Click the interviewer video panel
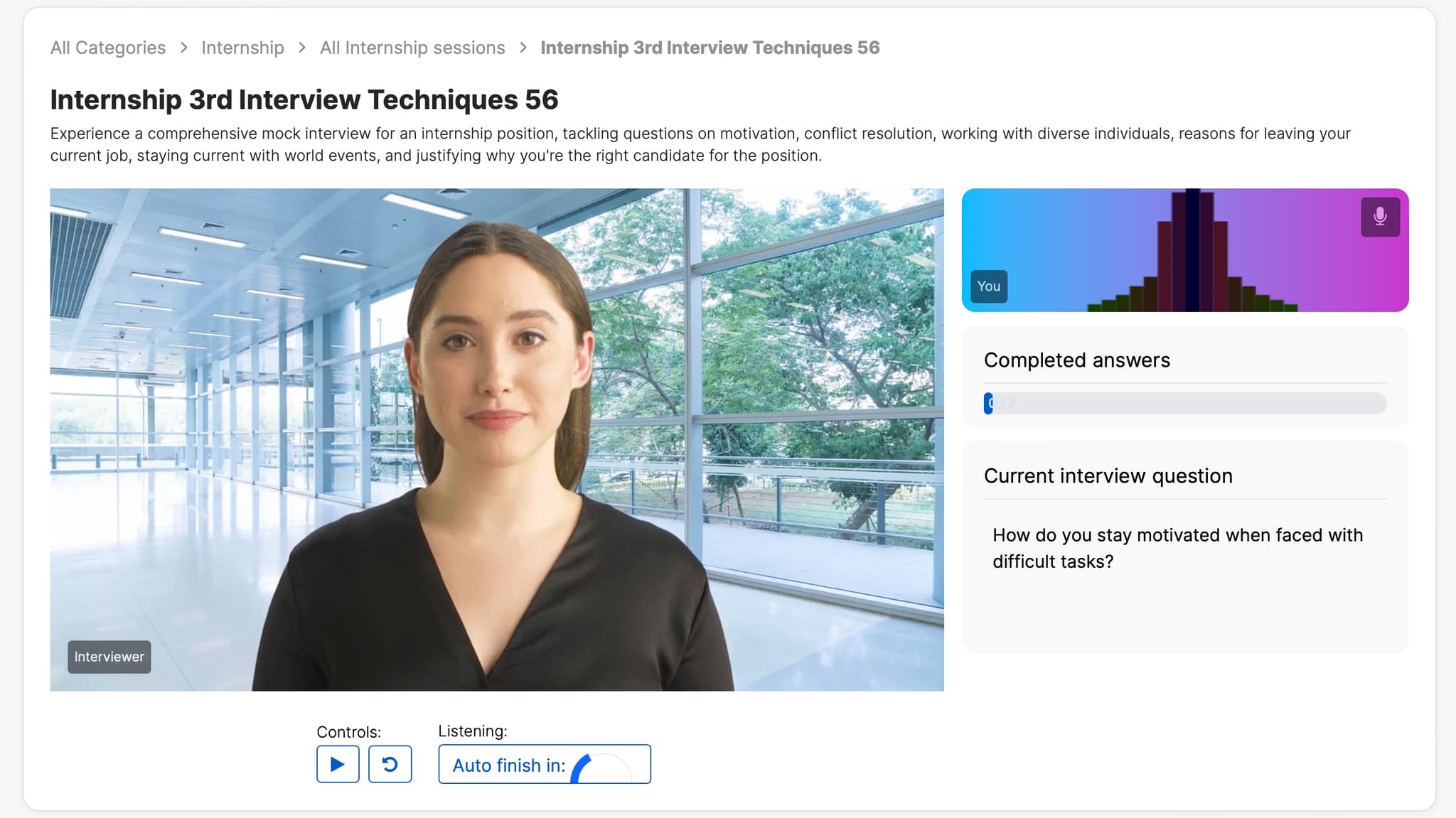1456x818 pixels. (496, 439)
